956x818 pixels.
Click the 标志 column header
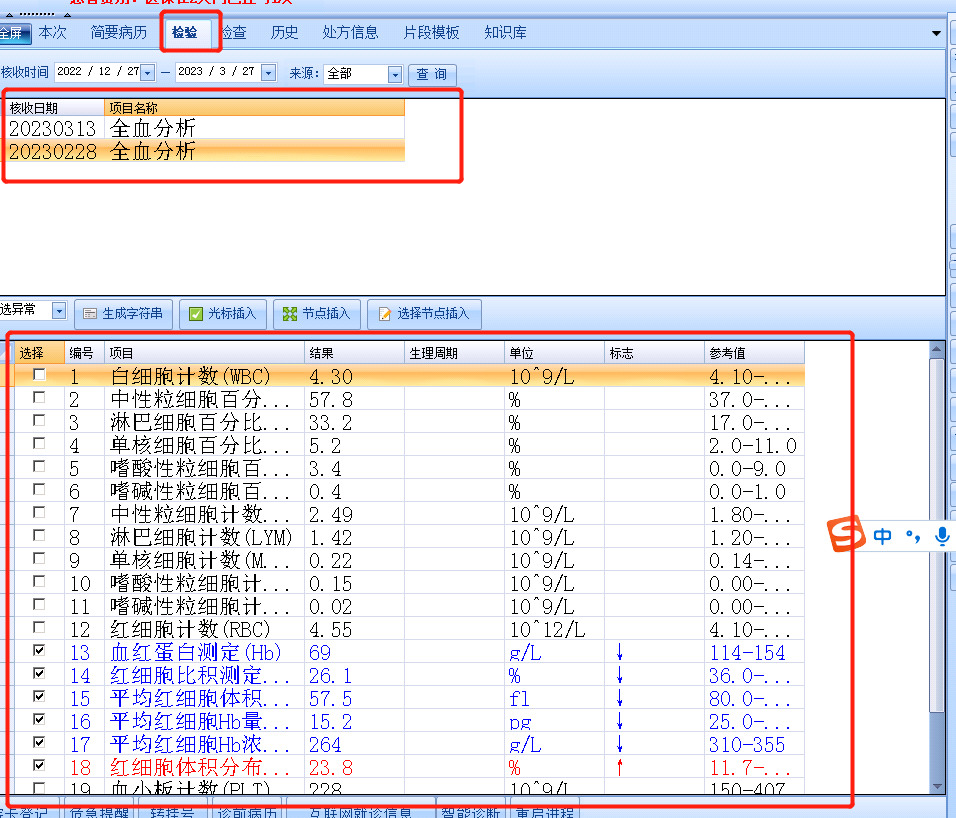(x=654, y=353)
